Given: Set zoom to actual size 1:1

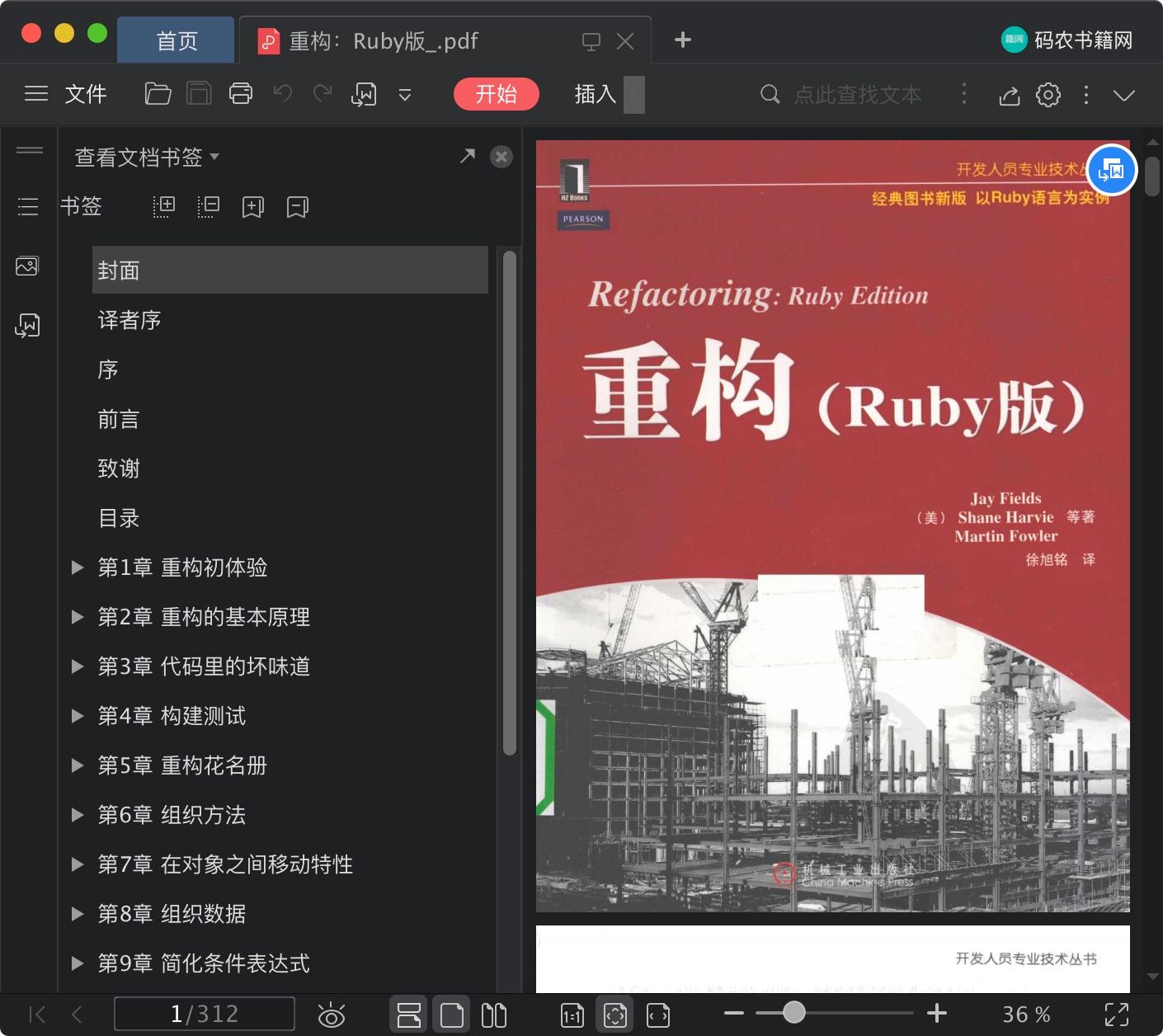Looking at the screenshot, I should pos(572,1015).
